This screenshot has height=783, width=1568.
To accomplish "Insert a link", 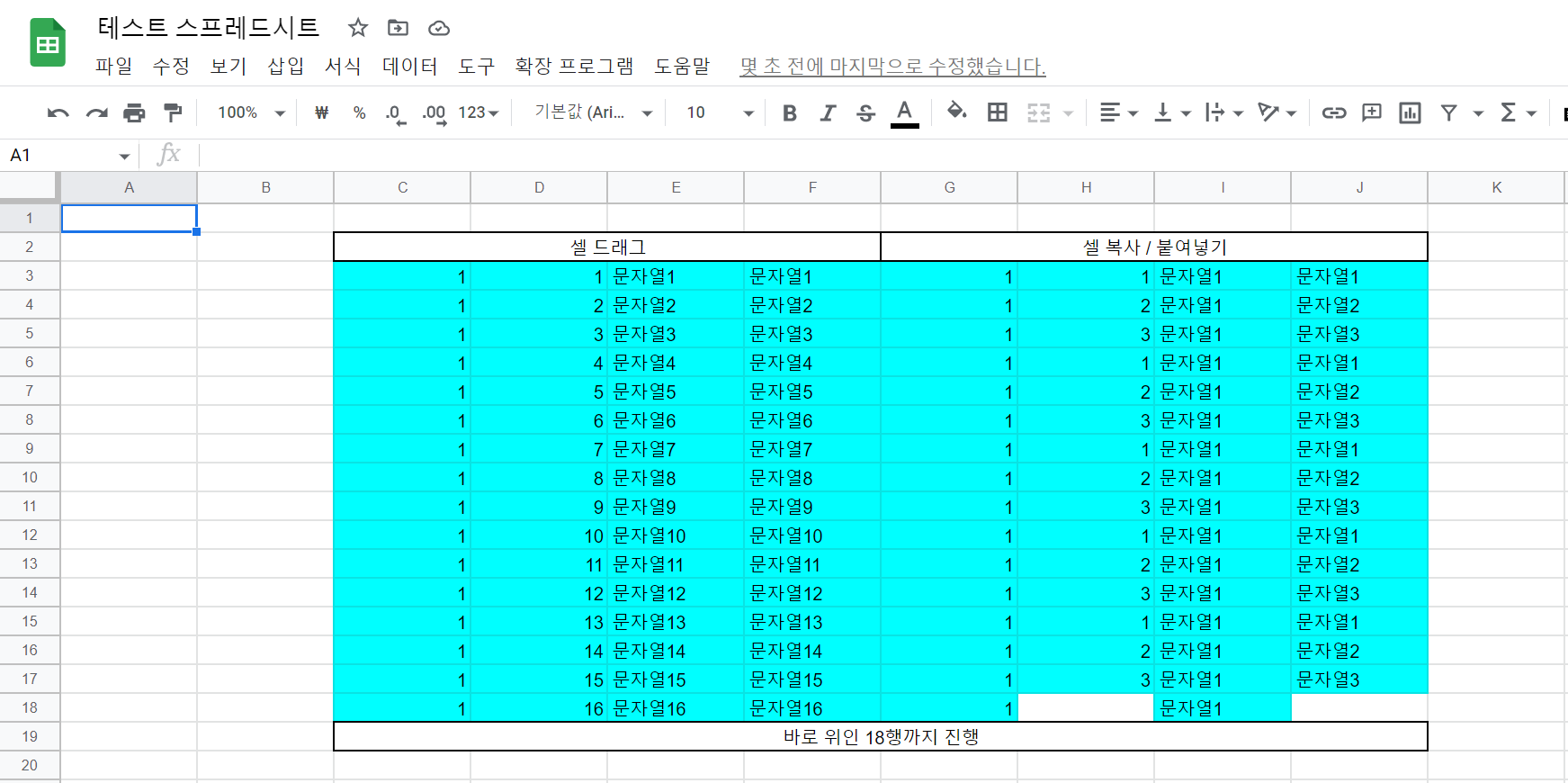I will coord(1333,112).
